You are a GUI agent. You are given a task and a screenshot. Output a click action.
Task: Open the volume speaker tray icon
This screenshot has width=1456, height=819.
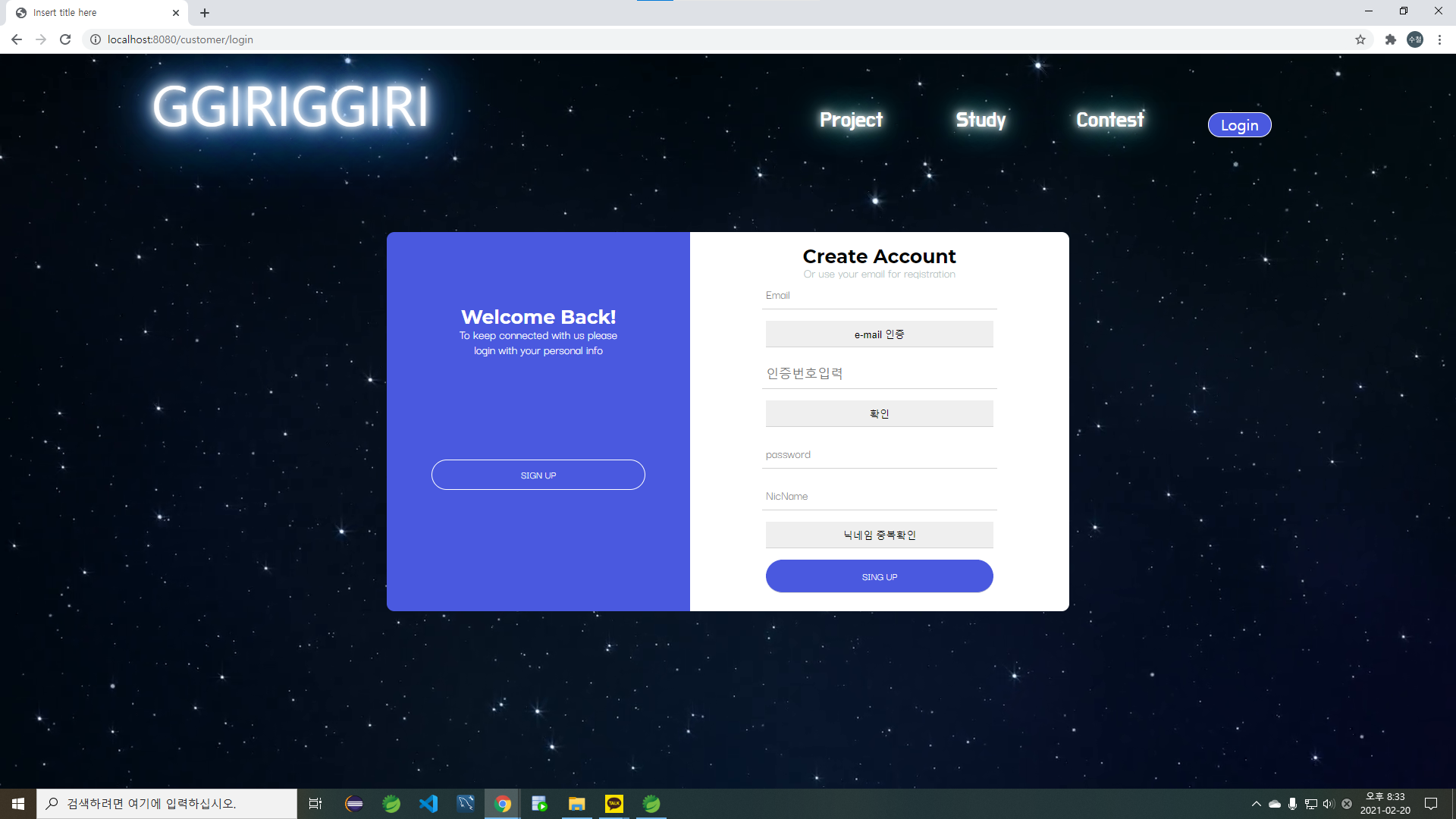tap(1329, 804)
